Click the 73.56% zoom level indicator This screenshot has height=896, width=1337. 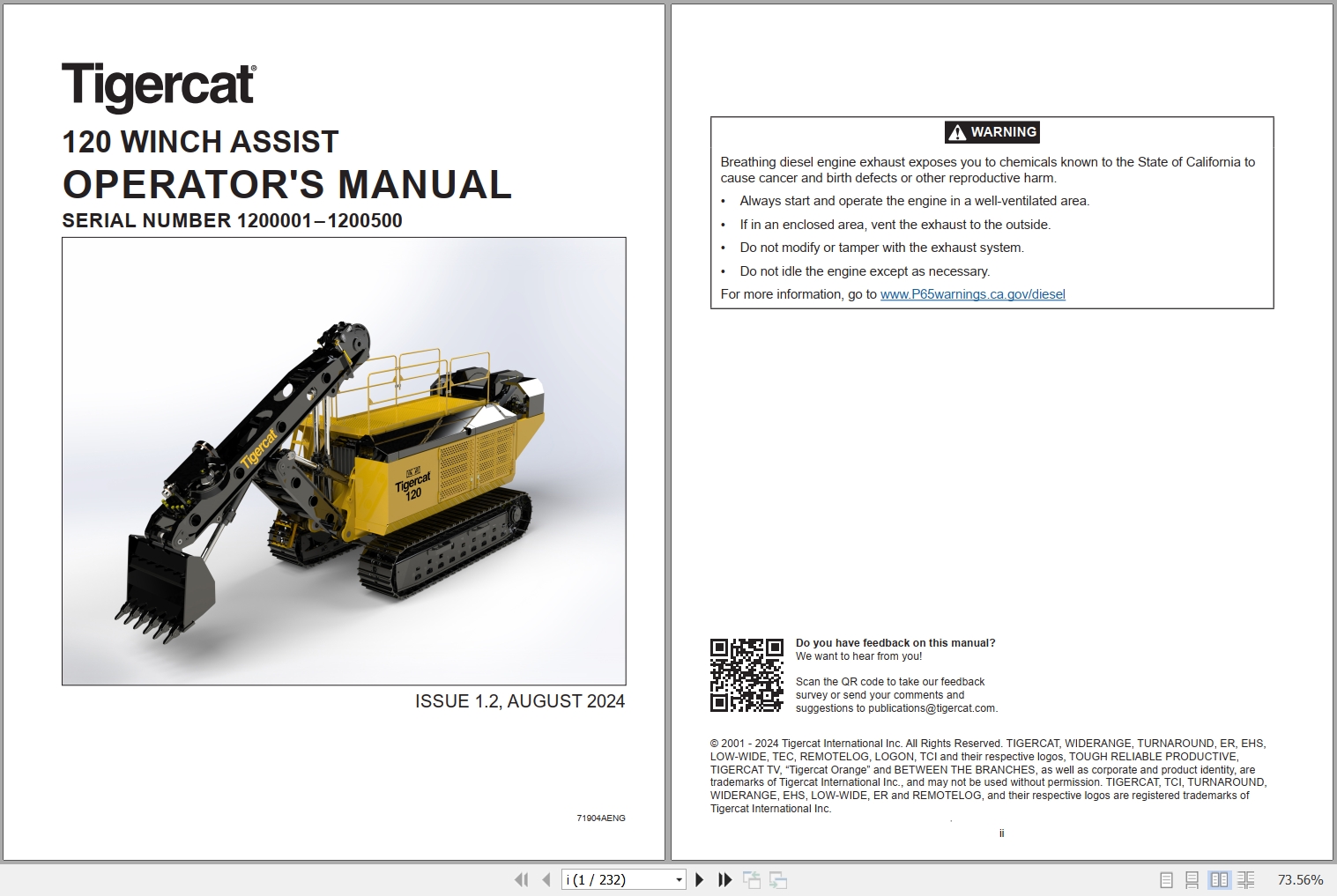(x=1299, y=878)
